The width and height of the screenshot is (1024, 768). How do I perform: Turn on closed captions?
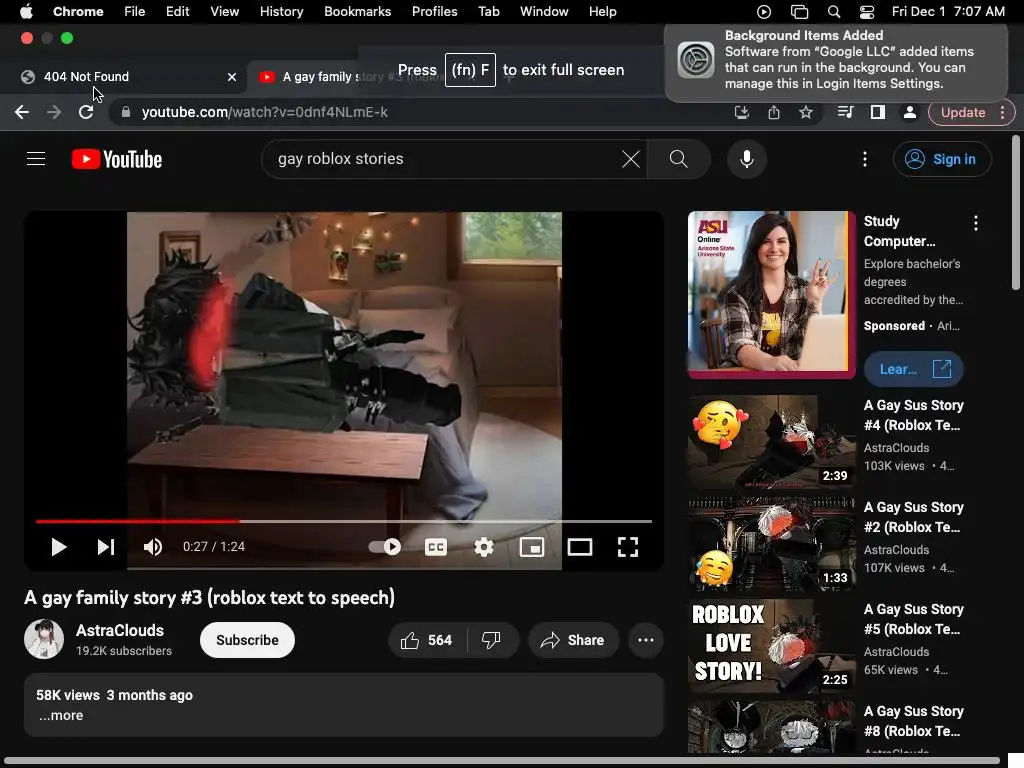point(436,547)
